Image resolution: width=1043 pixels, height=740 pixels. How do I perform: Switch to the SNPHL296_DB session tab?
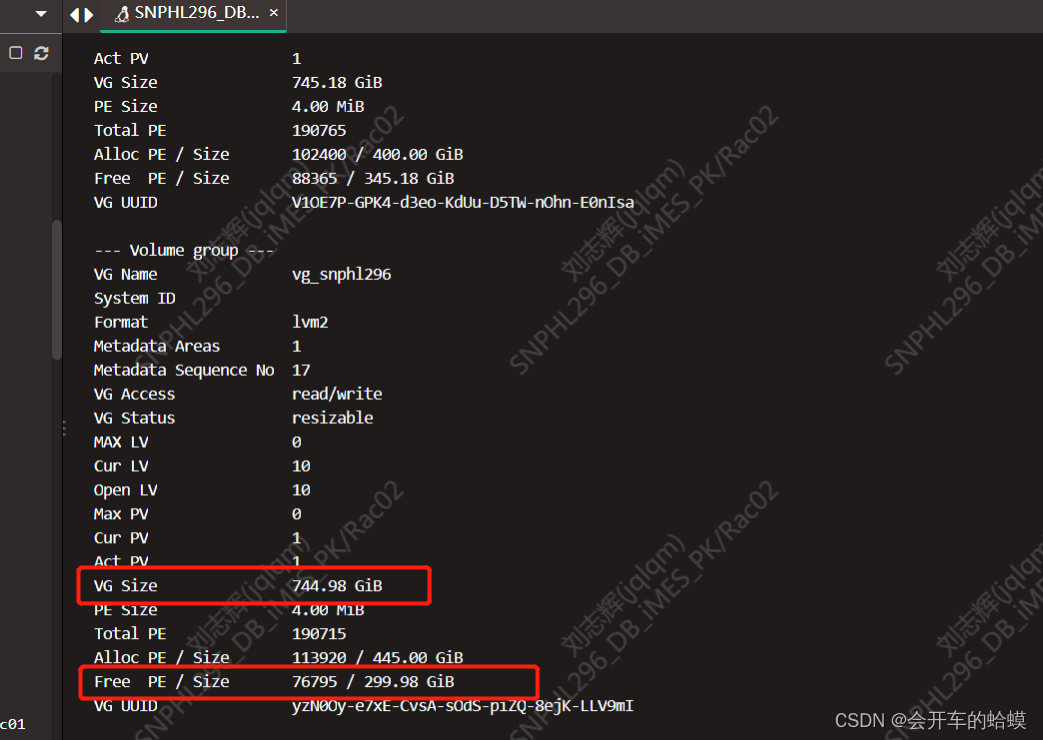(190, 15)
